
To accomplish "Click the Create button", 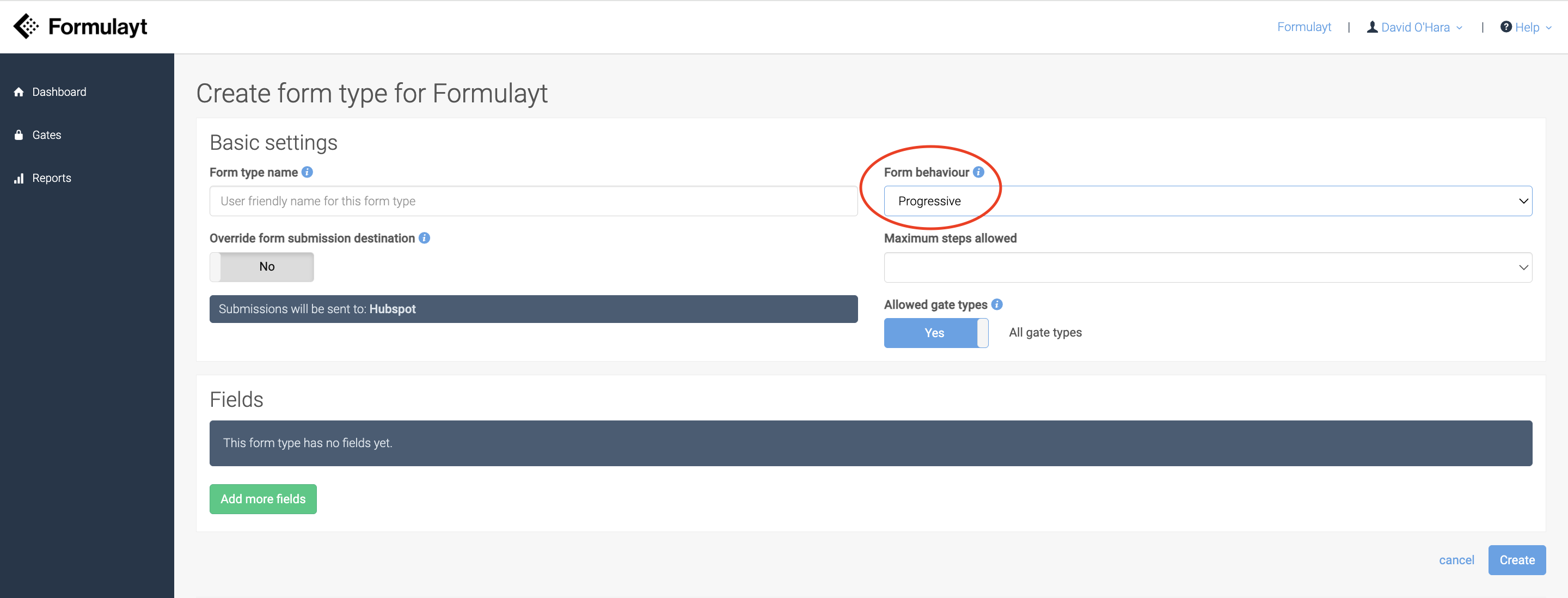I will [x=1516, y=560].
